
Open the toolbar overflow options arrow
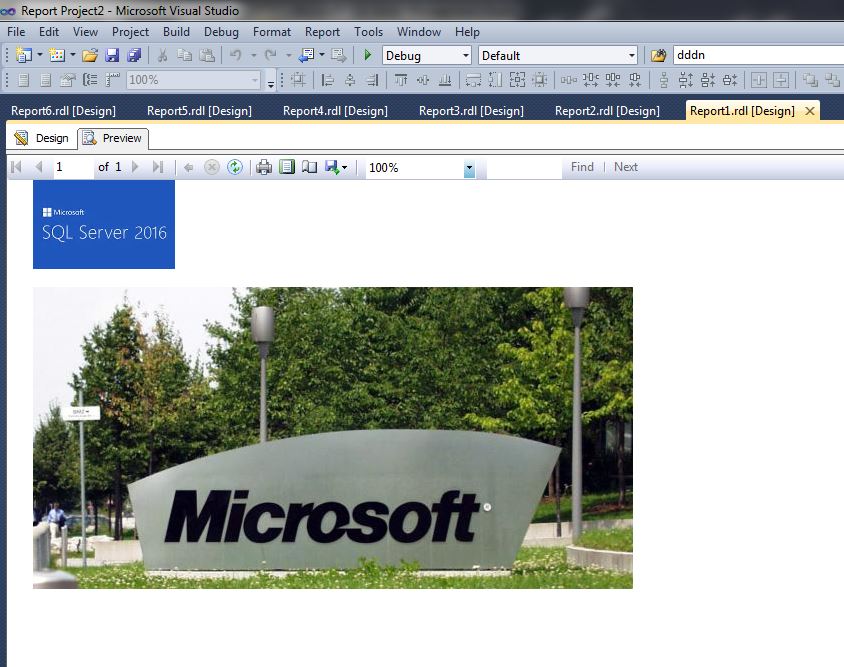coord(271,83)
